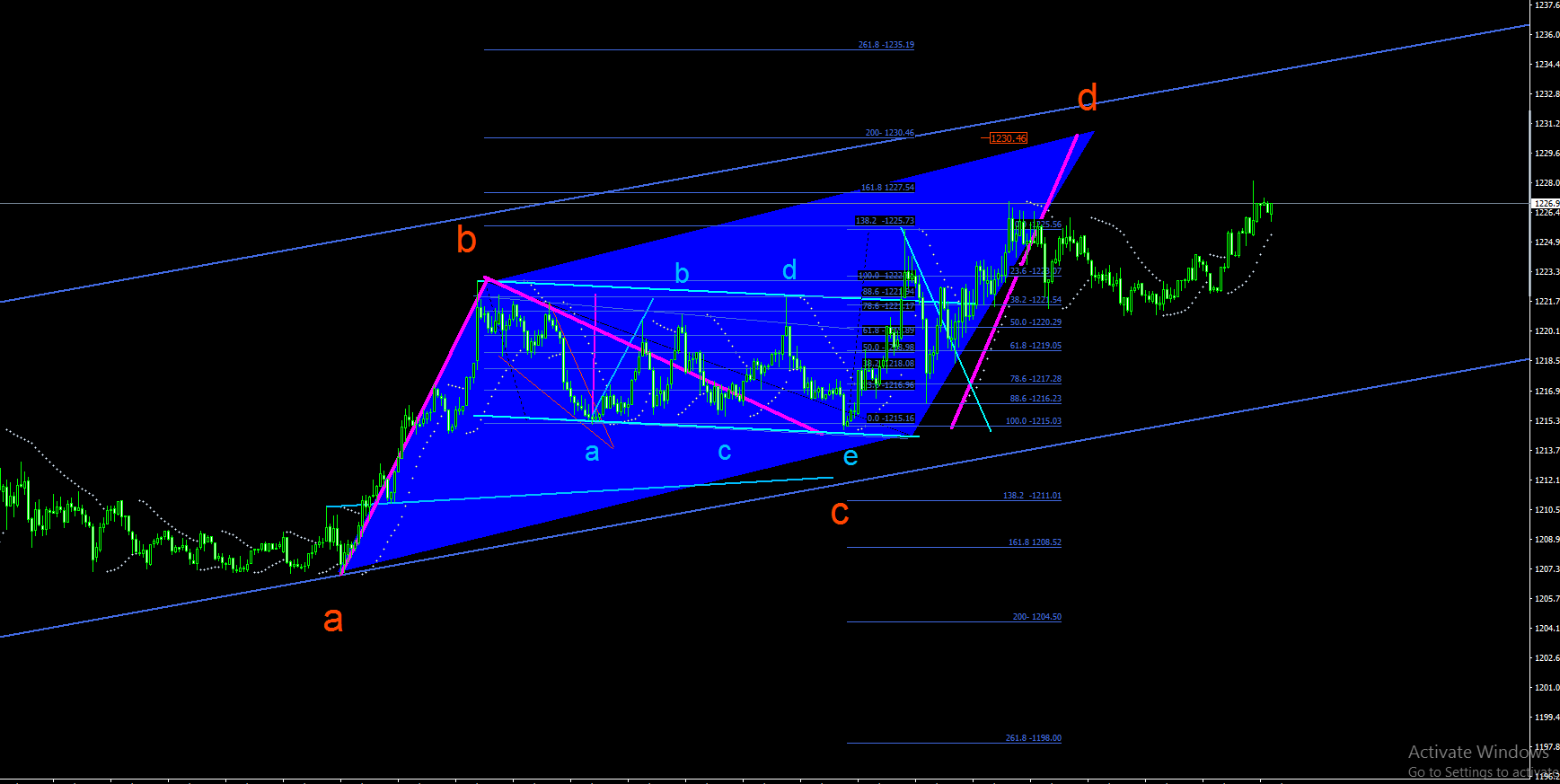Click the orange wave label "c"
The width and height of the screenshot is (1560, 784).
pyautogui.click(x=840, y=513)
